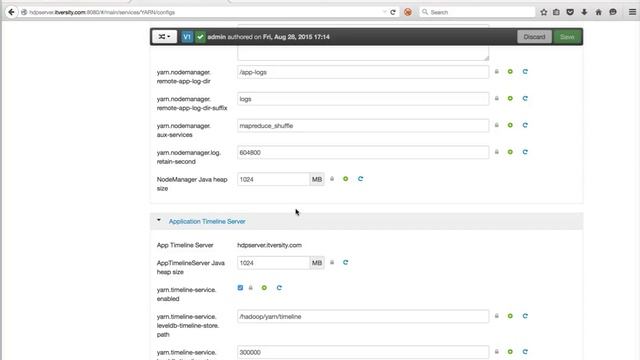
Task: Open the chat bubble icon in toolbar
Action: click(x=613, y=12)
